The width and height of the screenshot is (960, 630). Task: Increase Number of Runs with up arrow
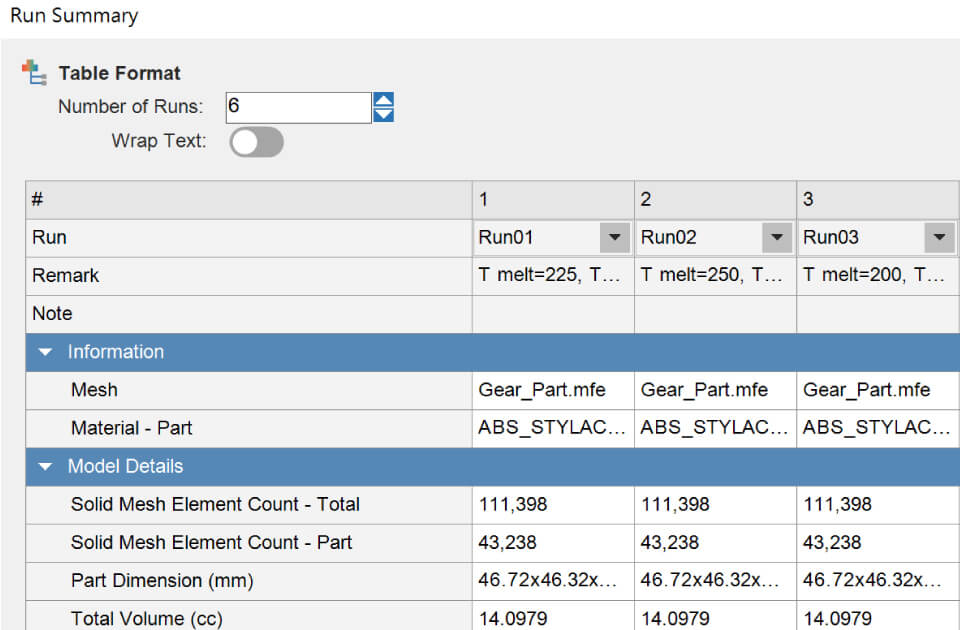click(x=383, y=100)
